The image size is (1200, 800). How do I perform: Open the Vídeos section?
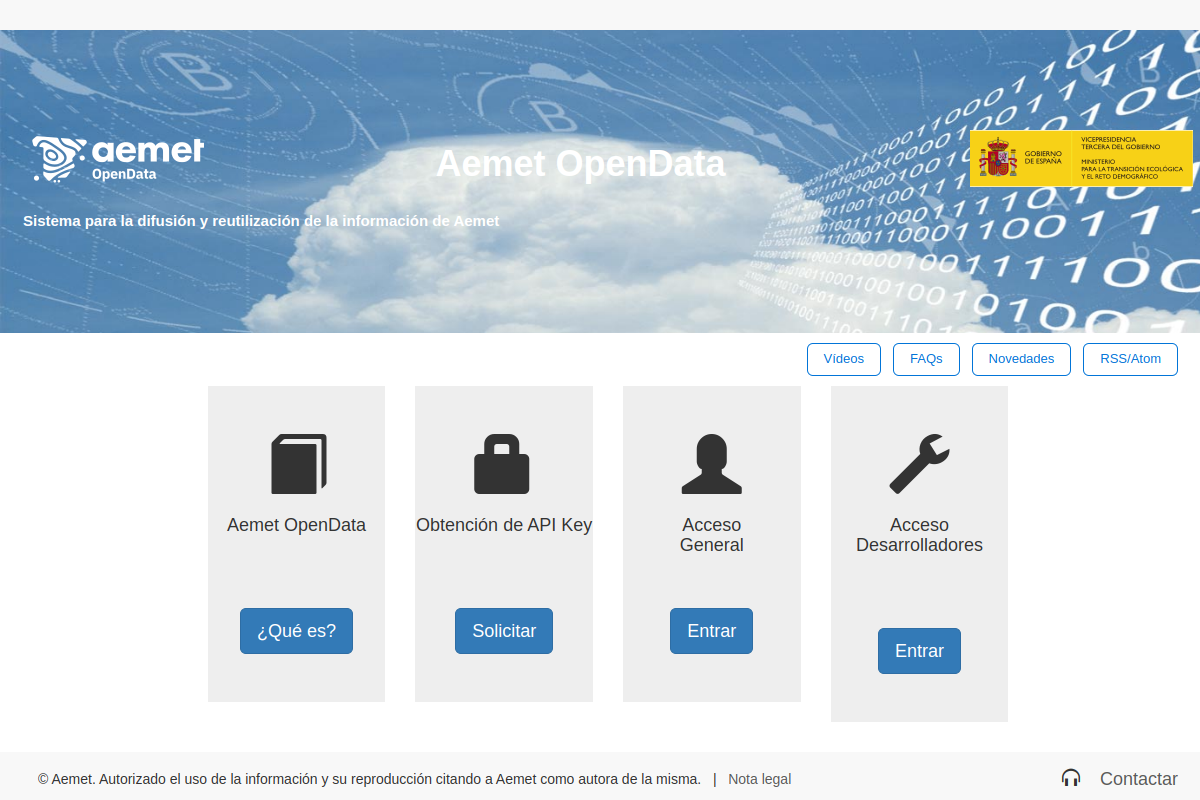click(844, 359)
